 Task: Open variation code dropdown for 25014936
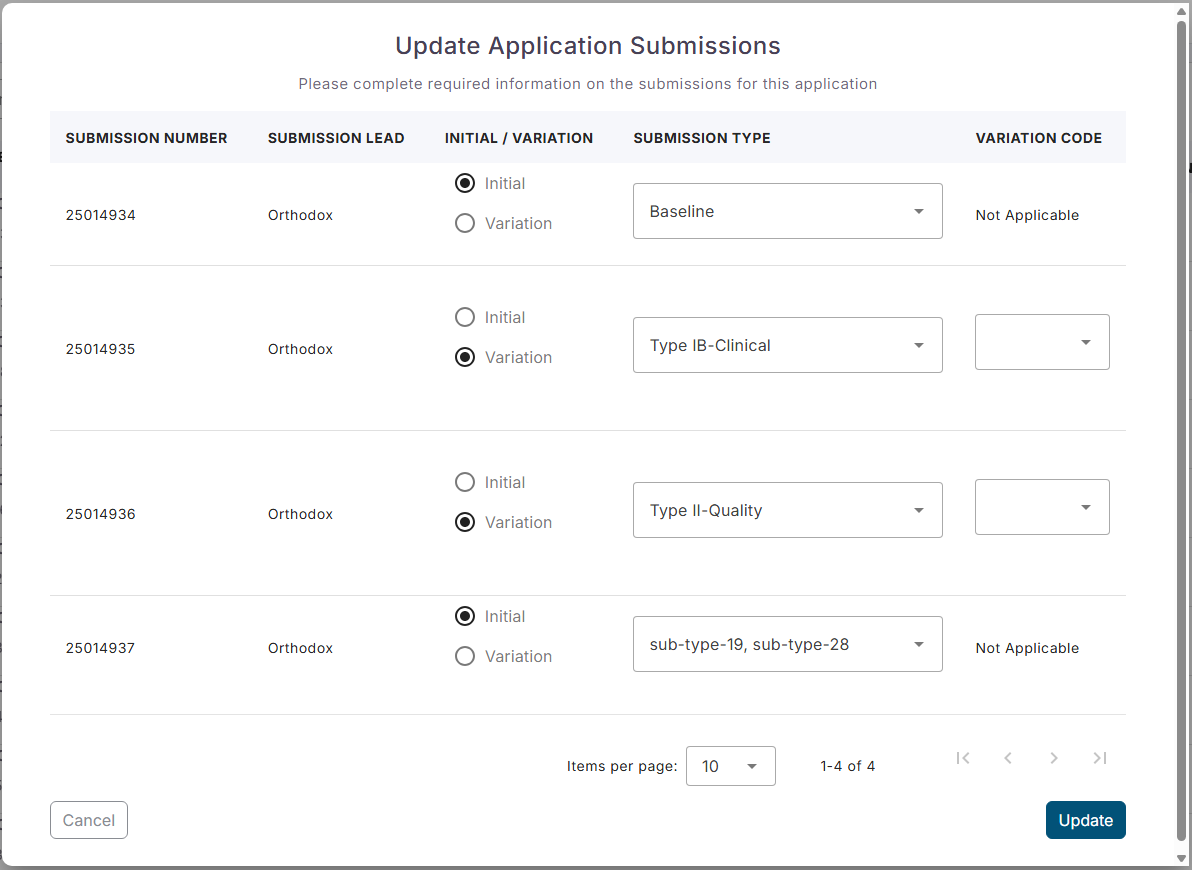[x=1042, y=507]
